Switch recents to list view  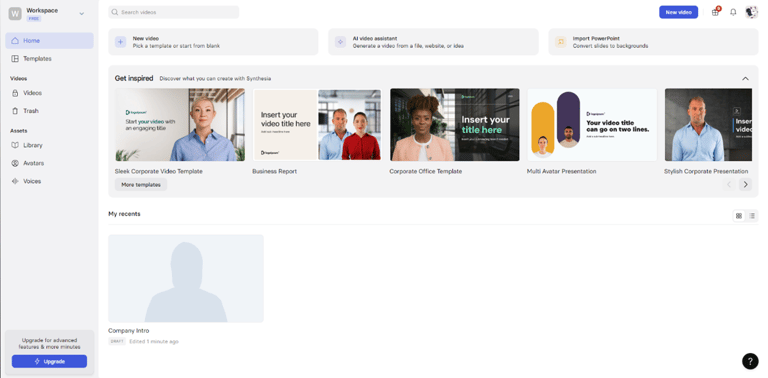[752, 215]
